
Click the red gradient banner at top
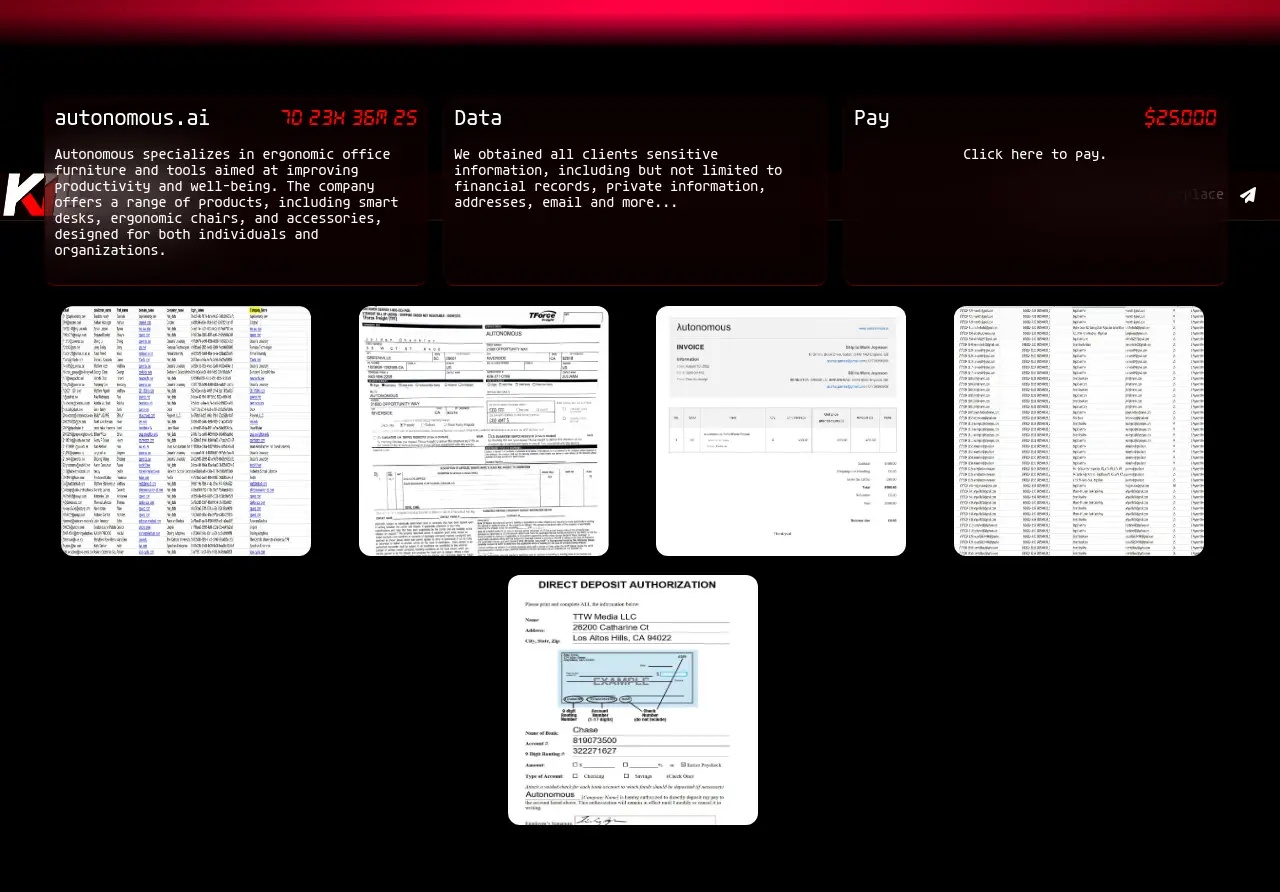(x=640, y=18)
